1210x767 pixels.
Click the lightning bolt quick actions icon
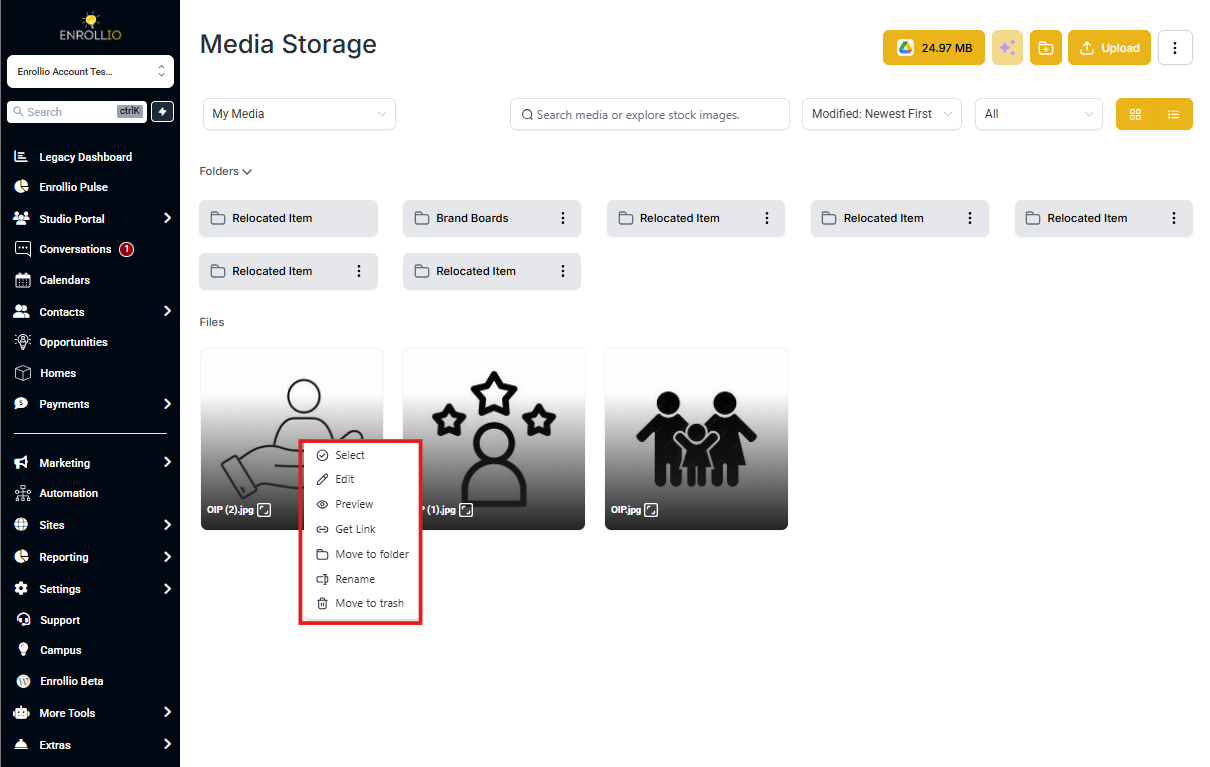pos(162,112)
